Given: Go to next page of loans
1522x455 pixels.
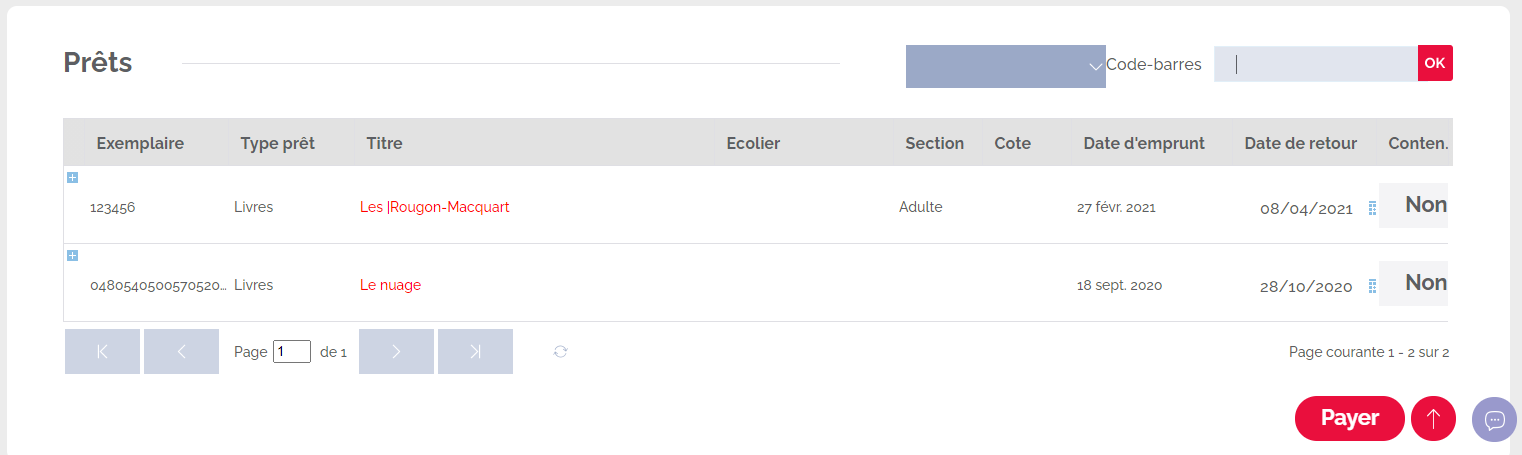Looking at the screenshot, I should click(x=396, y=352).
